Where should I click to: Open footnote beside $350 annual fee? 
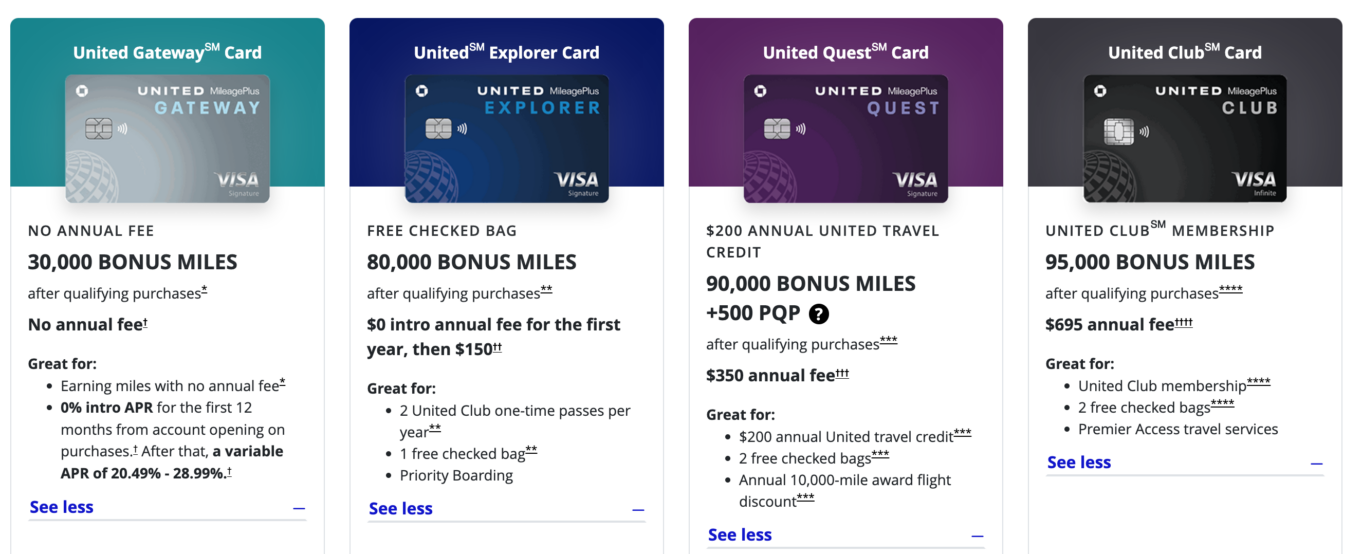coord(842,373)
